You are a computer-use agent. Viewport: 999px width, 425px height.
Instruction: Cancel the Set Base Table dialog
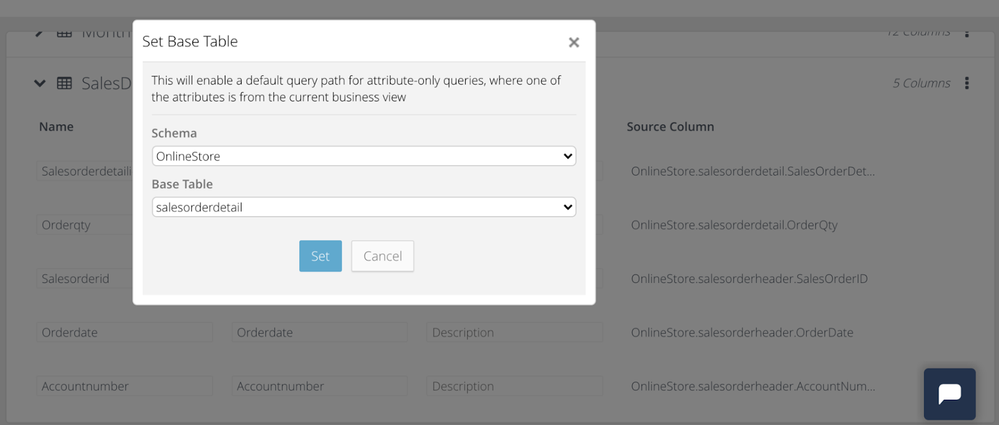pos(382,256)
